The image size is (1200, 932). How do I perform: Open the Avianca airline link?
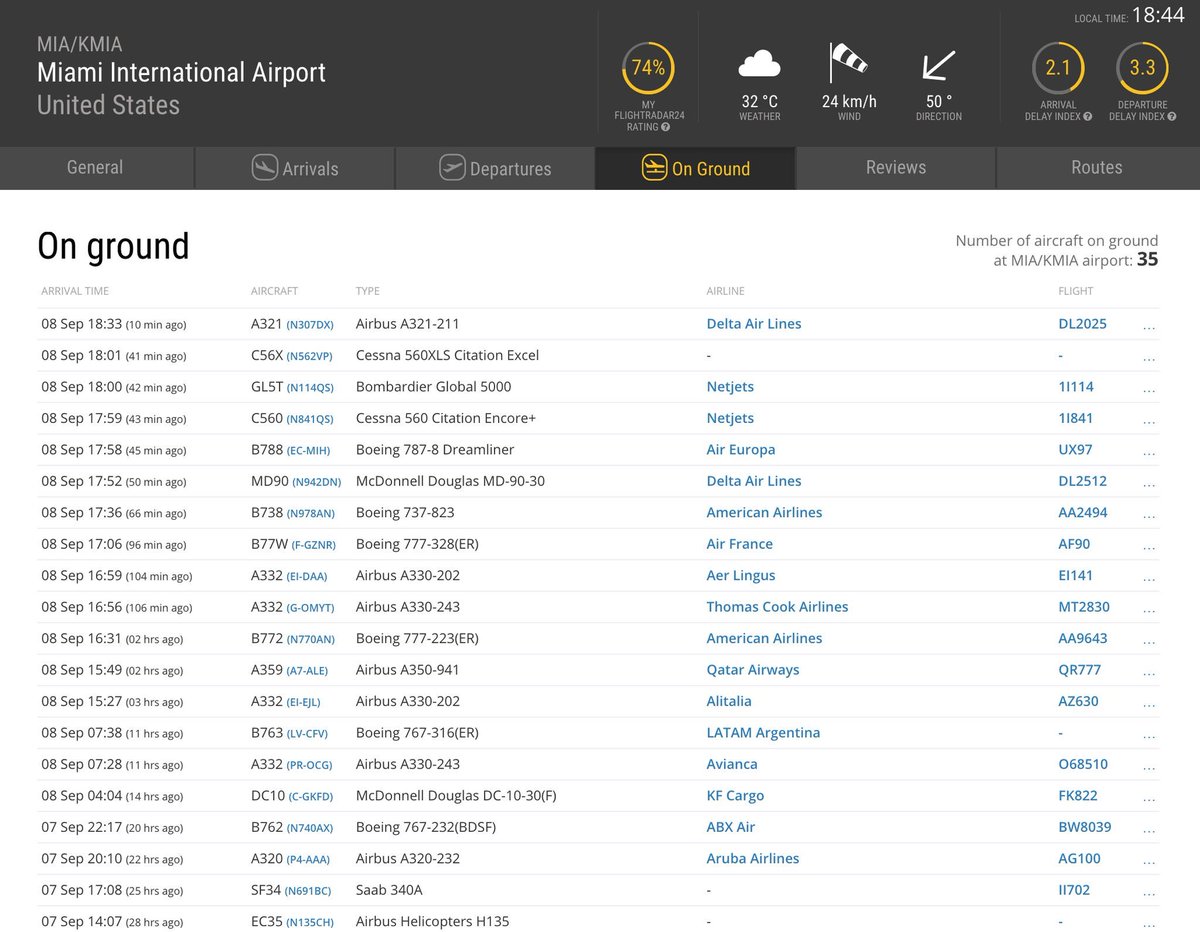(732, 764)
